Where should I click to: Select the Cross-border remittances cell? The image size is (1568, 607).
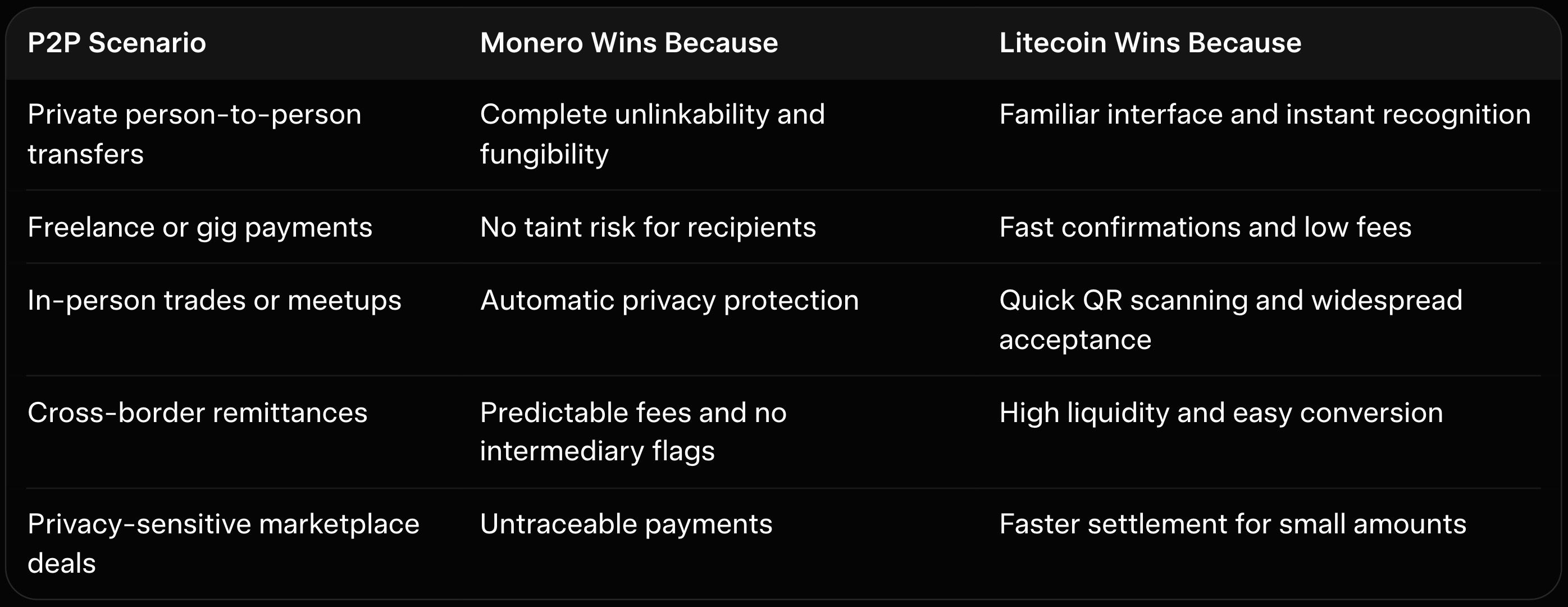tap(197, 413)
